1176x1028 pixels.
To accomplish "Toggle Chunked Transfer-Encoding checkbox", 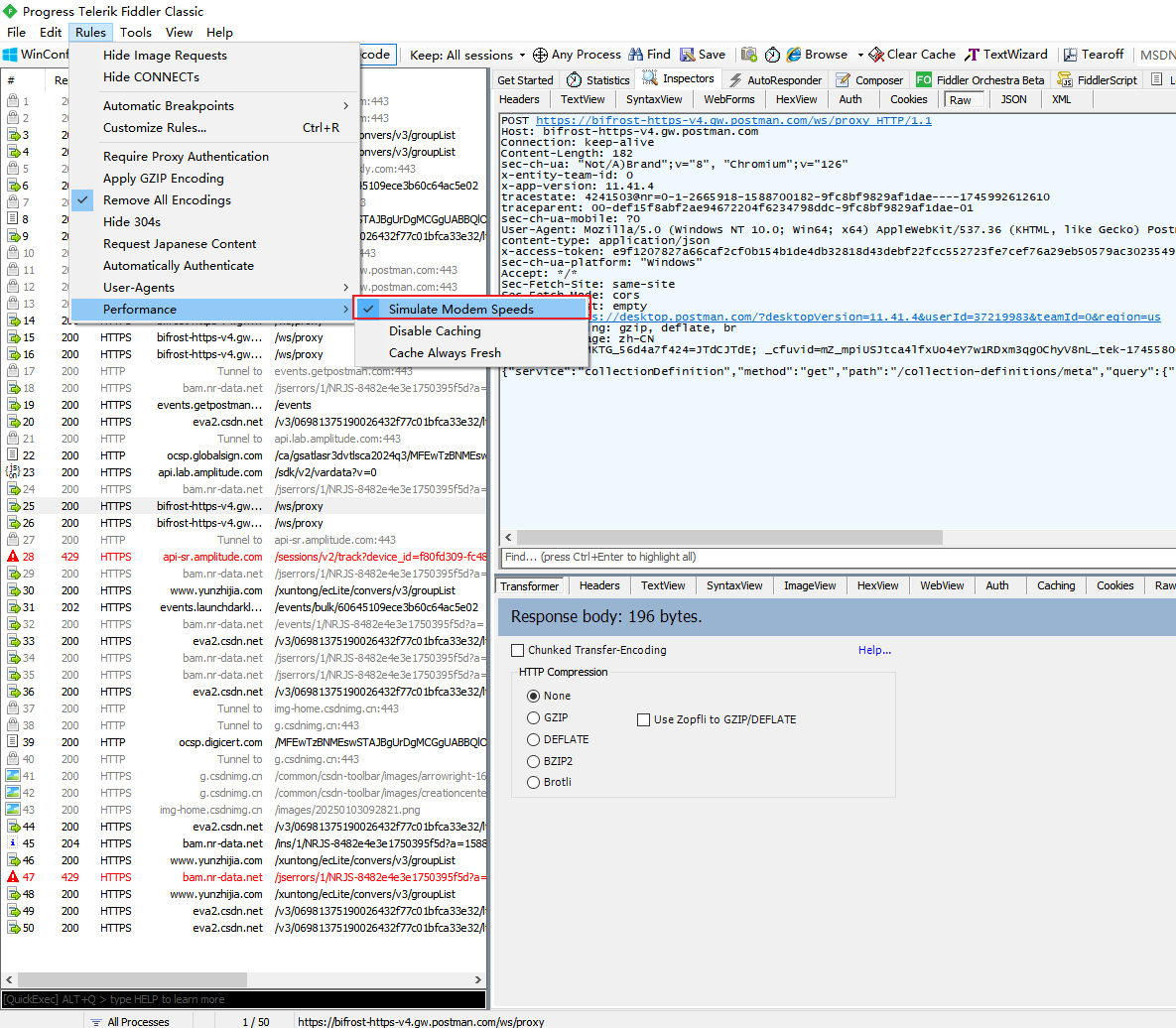I will tap(517, 650).
